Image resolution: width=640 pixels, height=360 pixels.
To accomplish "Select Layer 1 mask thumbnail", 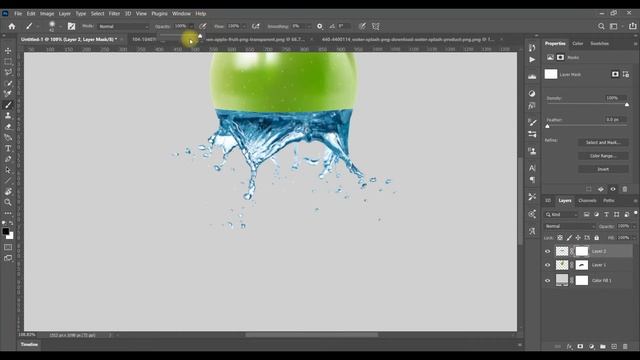I will [582, 265].
